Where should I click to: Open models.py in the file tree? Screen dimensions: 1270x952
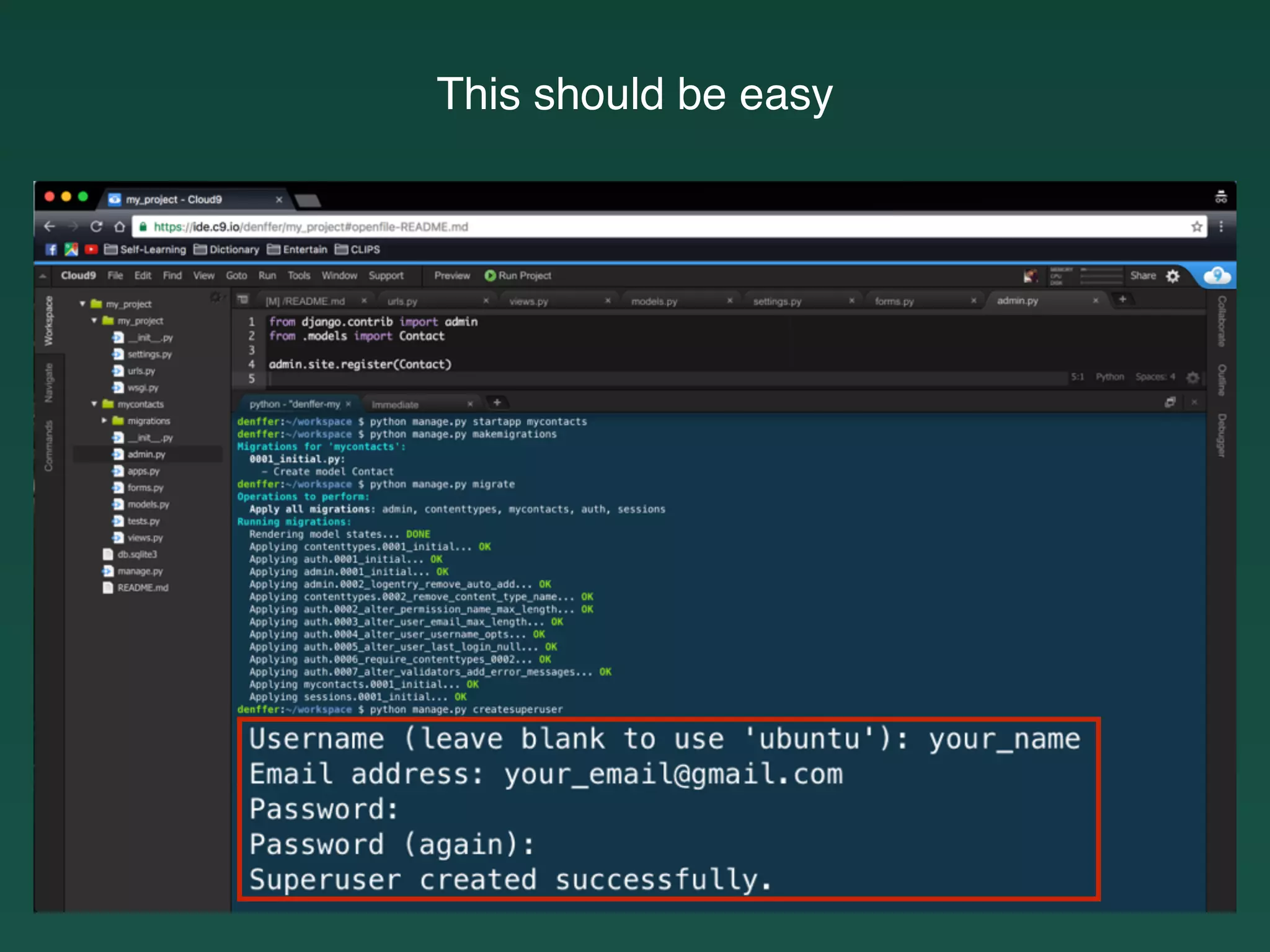pyautogui.click(x=148, y=505)
